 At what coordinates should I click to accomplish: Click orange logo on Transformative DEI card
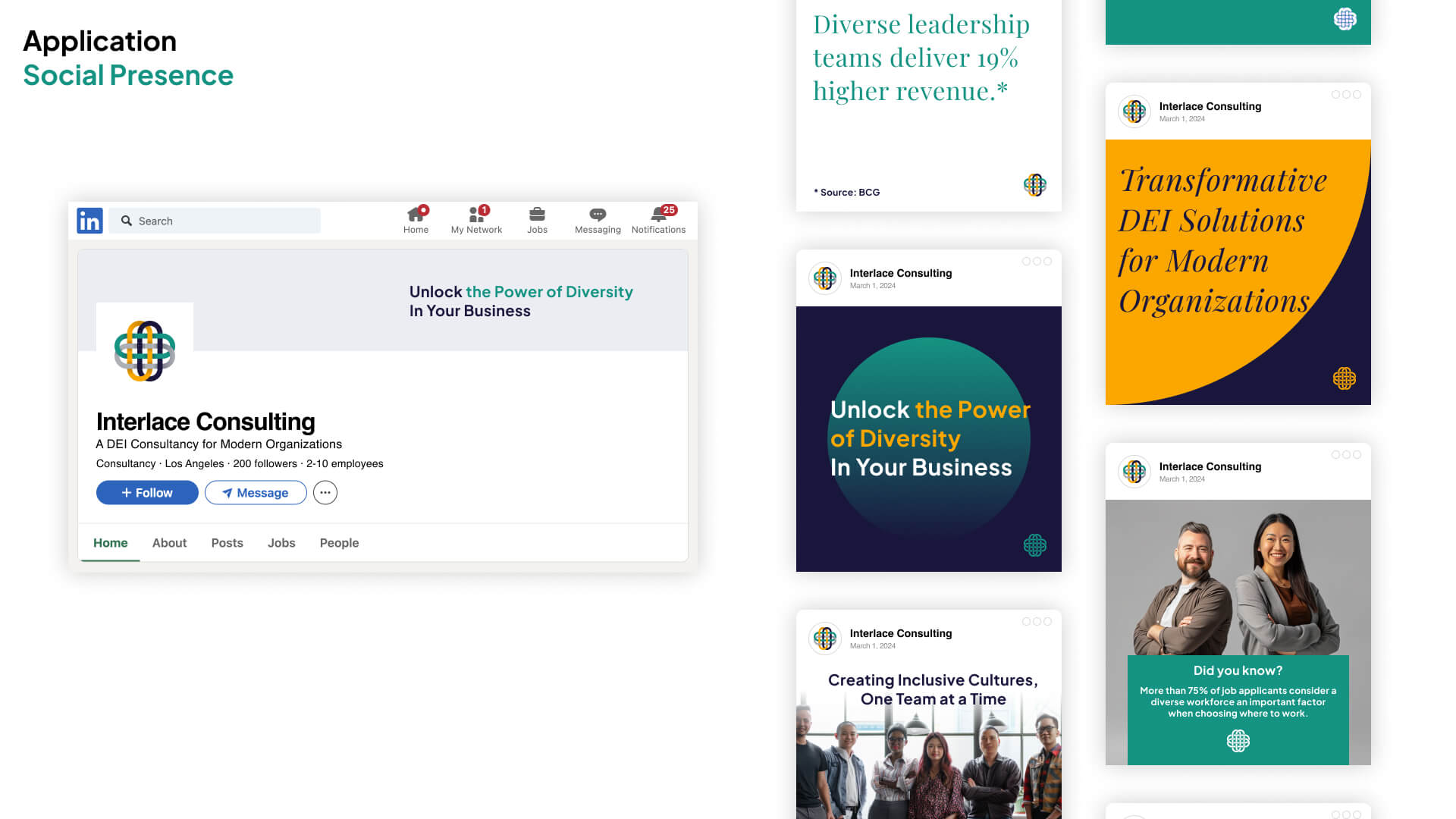(x=1345, y=378)
